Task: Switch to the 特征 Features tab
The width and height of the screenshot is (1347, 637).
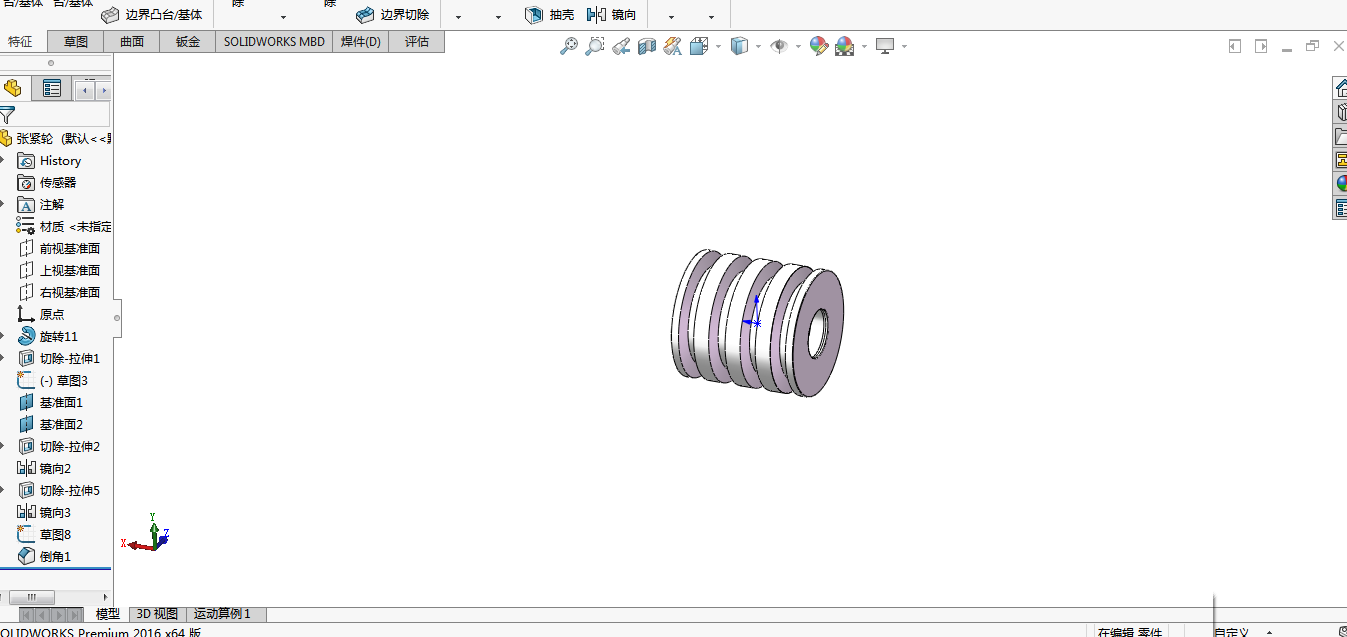Action: [x=20, y=42]
